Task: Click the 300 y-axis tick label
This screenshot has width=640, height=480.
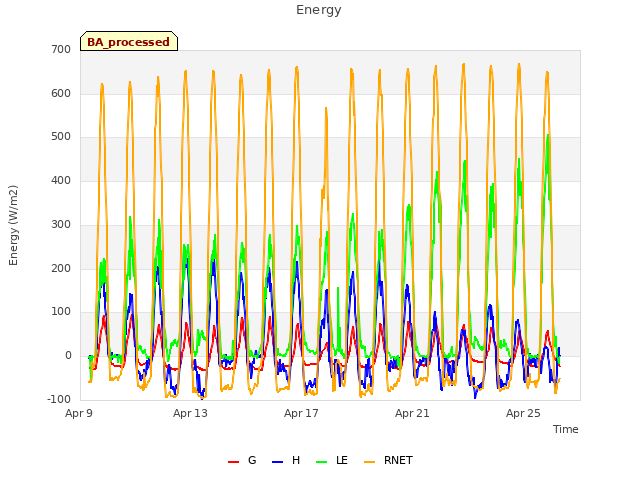Action: point(61,224)
